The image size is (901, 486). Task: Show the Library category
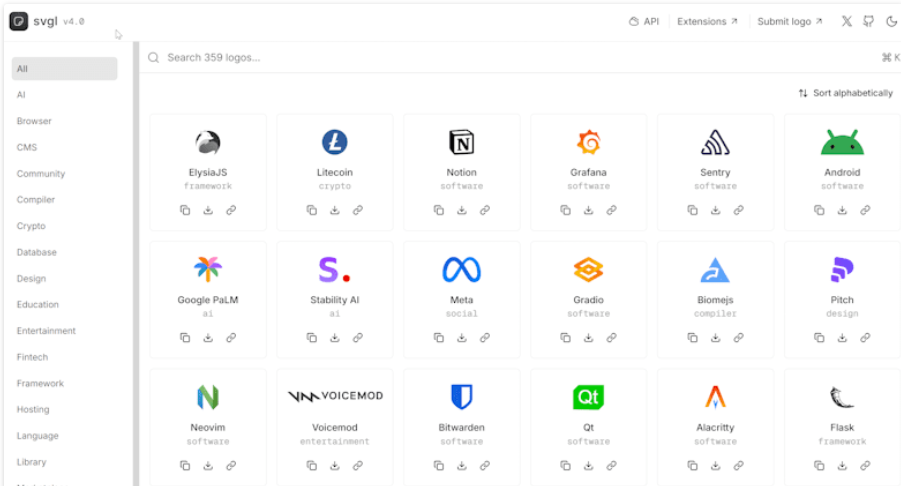pyautogui.click(x=31, y=462)
